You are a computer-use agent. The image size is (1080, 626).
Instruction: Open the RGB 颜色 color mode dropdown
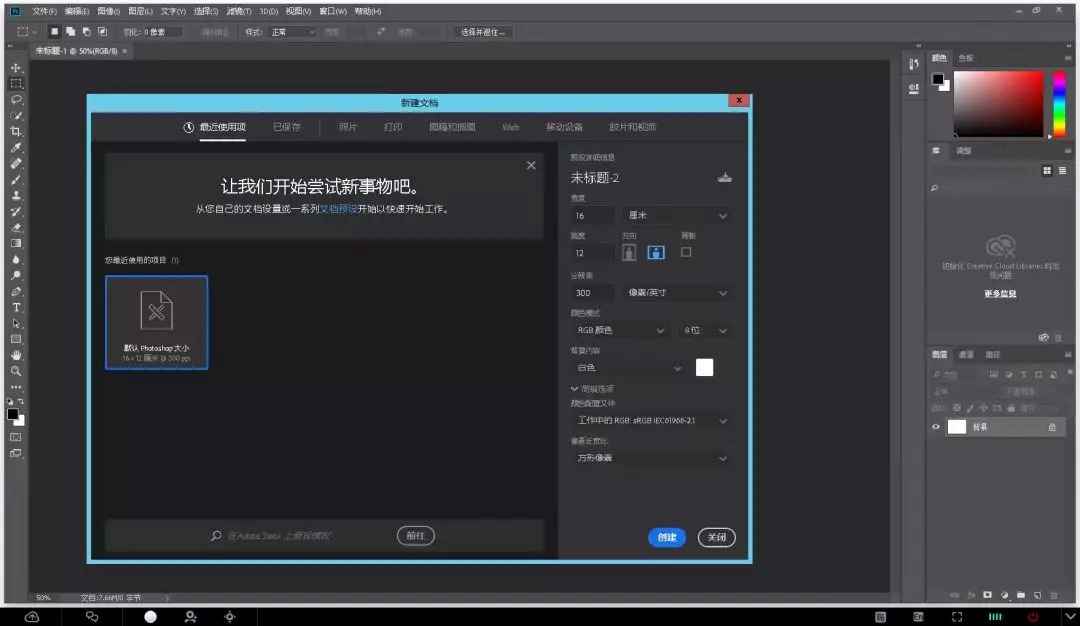[x=619, y=330]
